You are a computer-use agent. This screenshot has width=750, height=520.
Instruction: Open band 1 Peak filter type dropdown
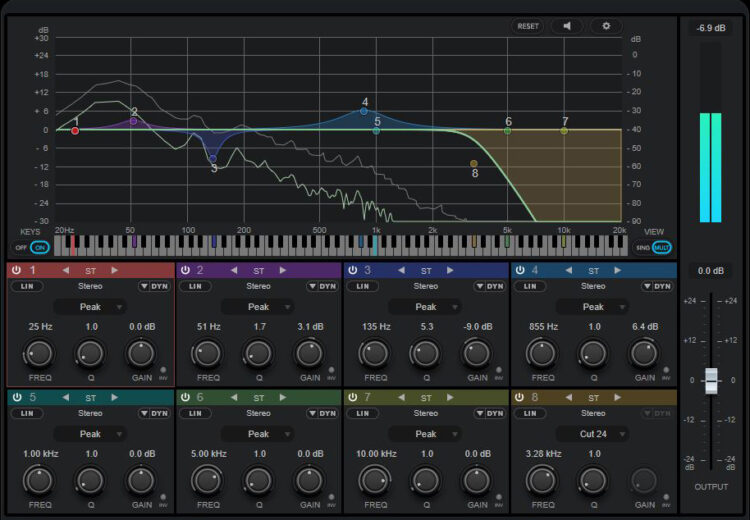[91, 307]
